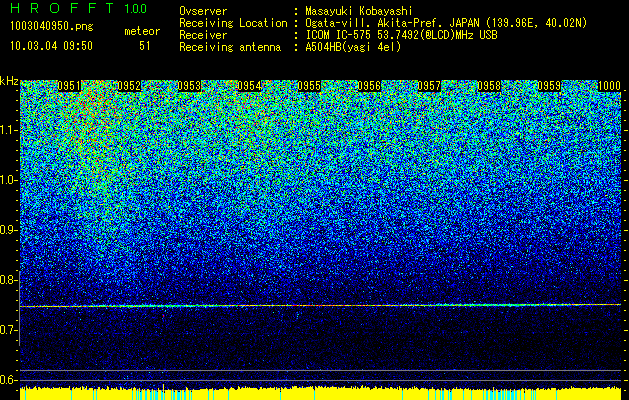629x400 pixels.
Task: Click the 0957 time marker
Action: tap(429, 86)
